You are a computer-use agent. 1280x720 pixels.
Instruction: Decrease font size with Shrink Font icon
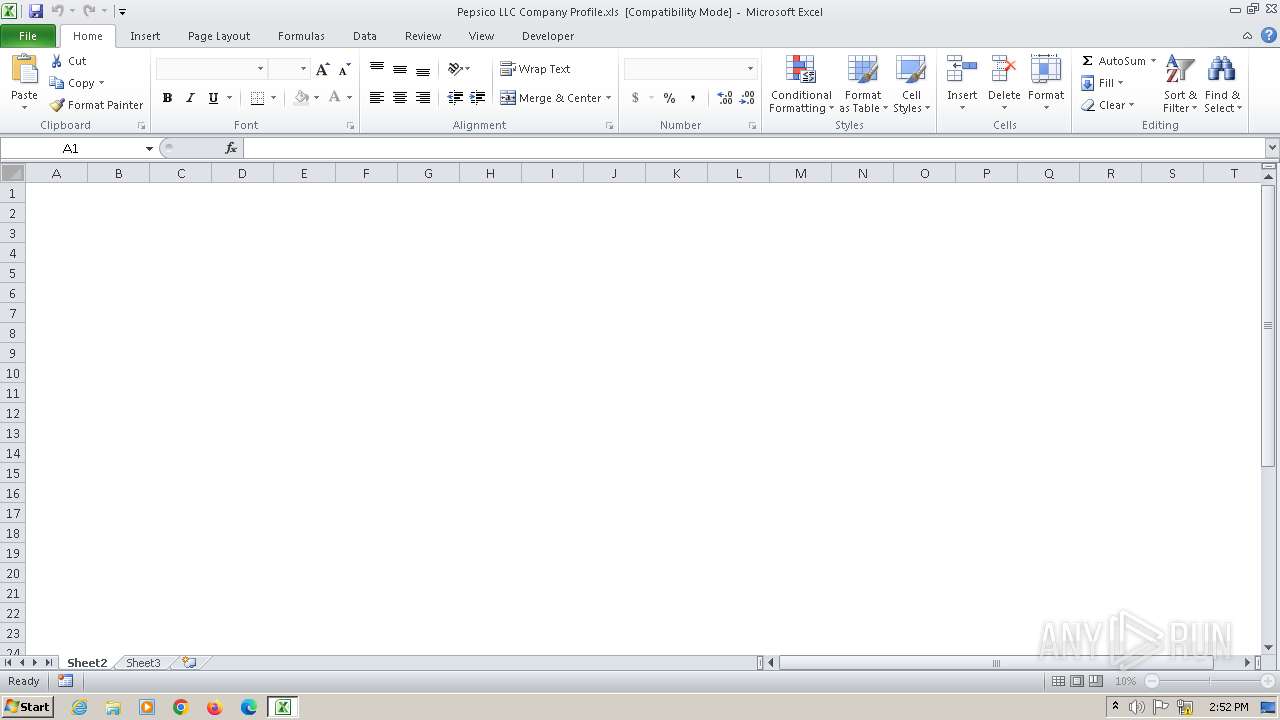tap(344, 69)
